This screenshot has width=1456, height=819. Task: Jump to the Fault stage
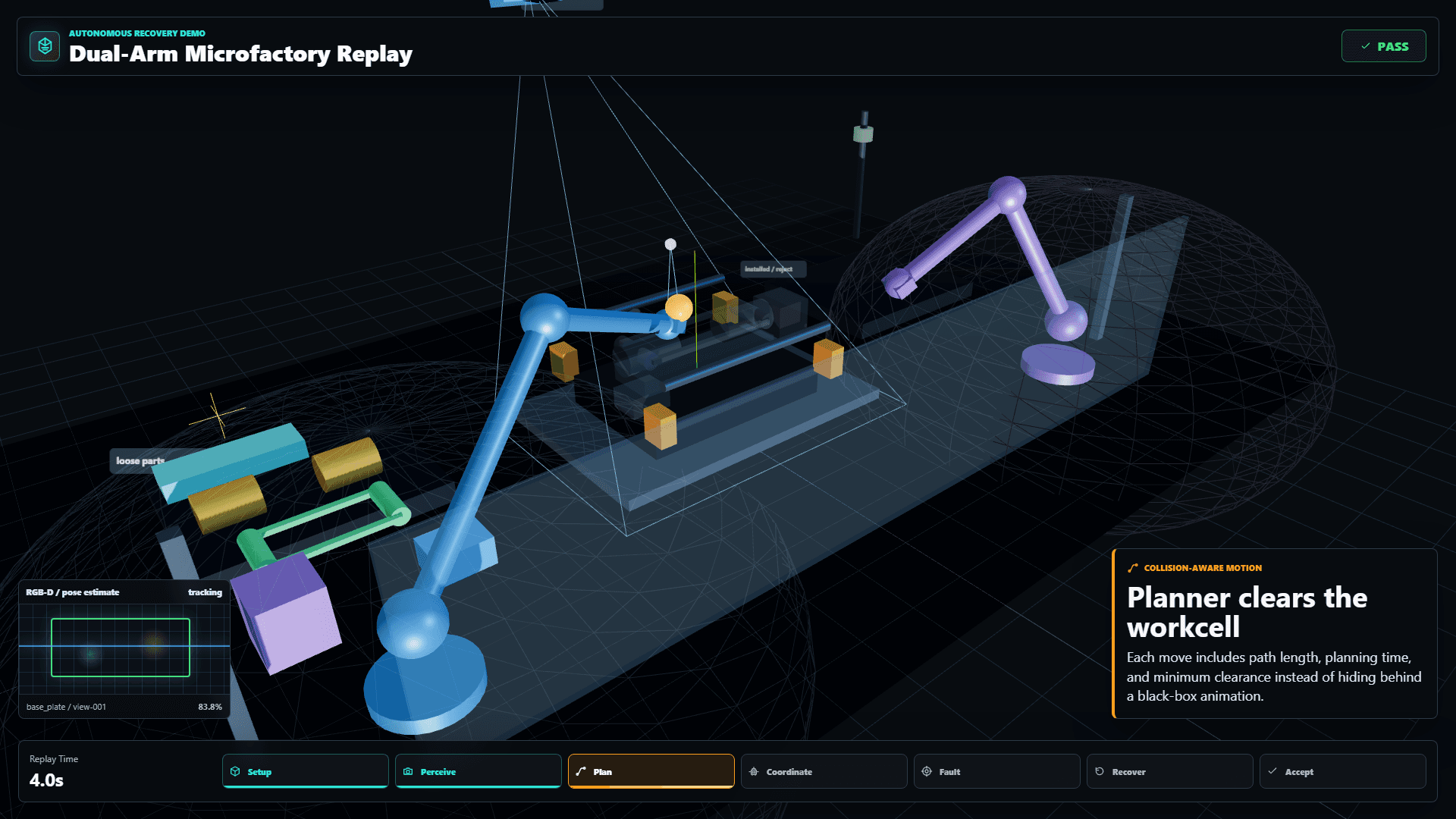tap(997, 771)
